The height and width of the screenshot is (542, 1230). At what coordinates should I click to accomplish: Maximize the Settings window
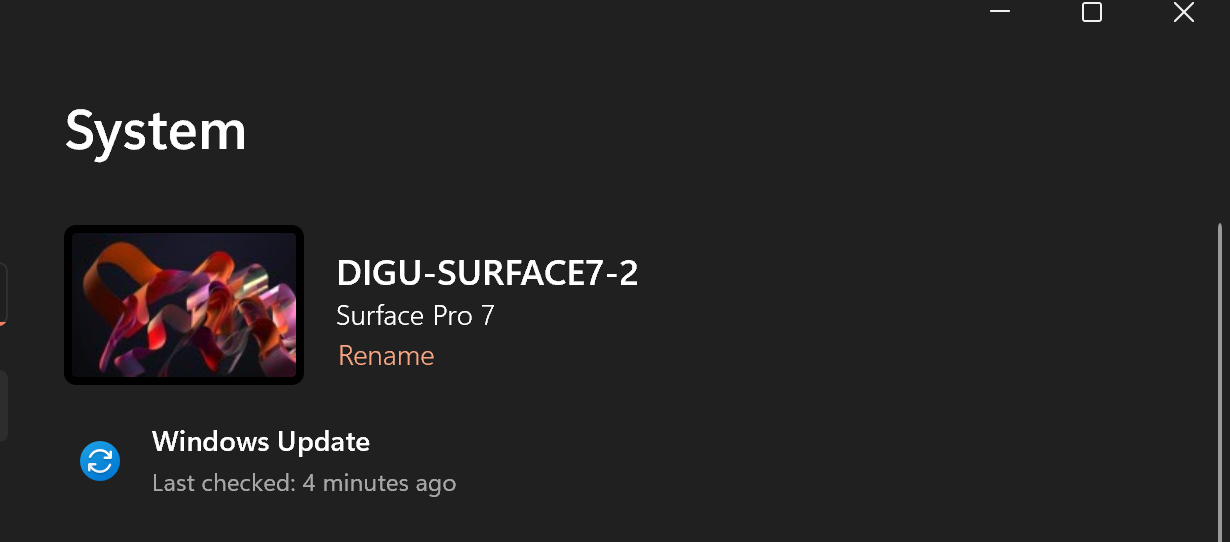[x=1092, y=12]
